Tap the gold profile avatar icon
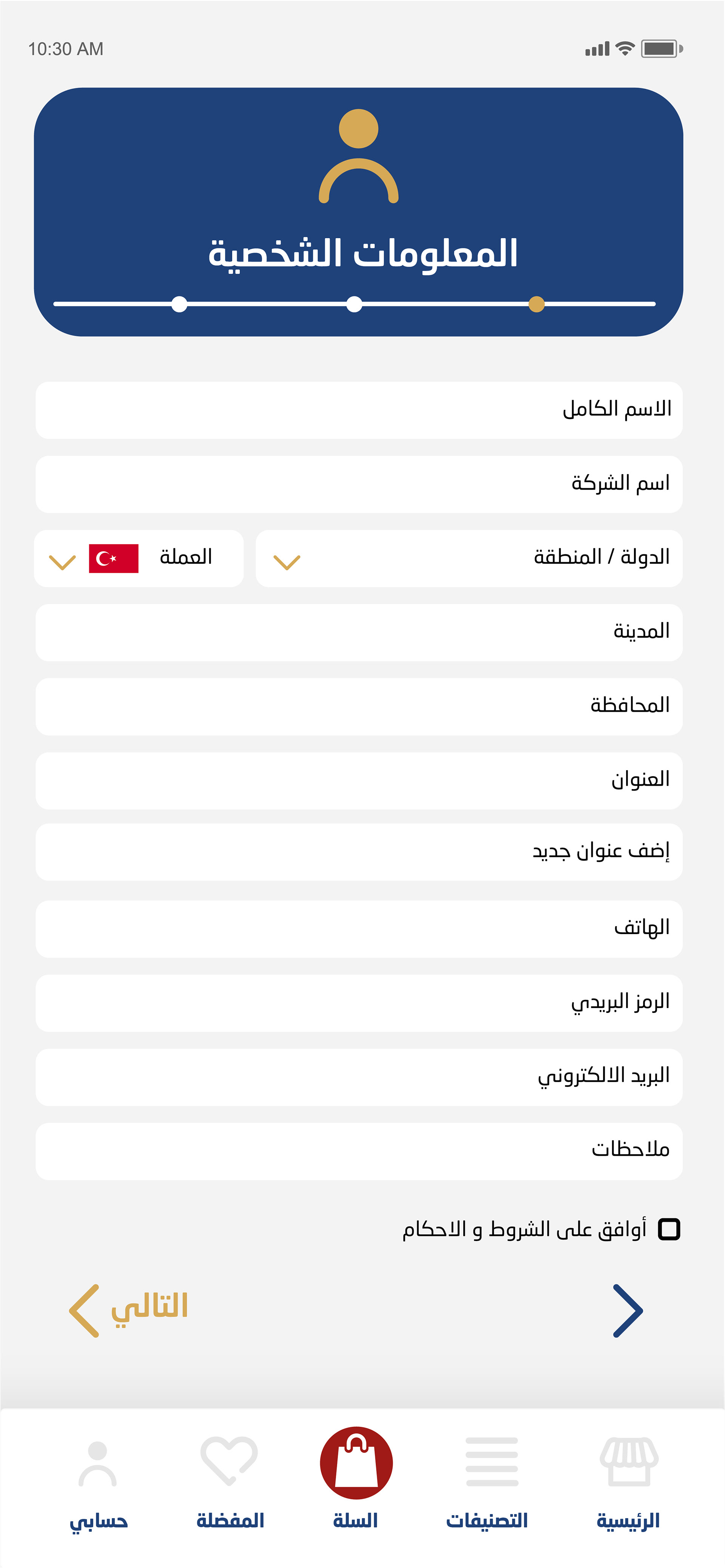This screenshot has height=1568, width=725. (x=359, y=156)
